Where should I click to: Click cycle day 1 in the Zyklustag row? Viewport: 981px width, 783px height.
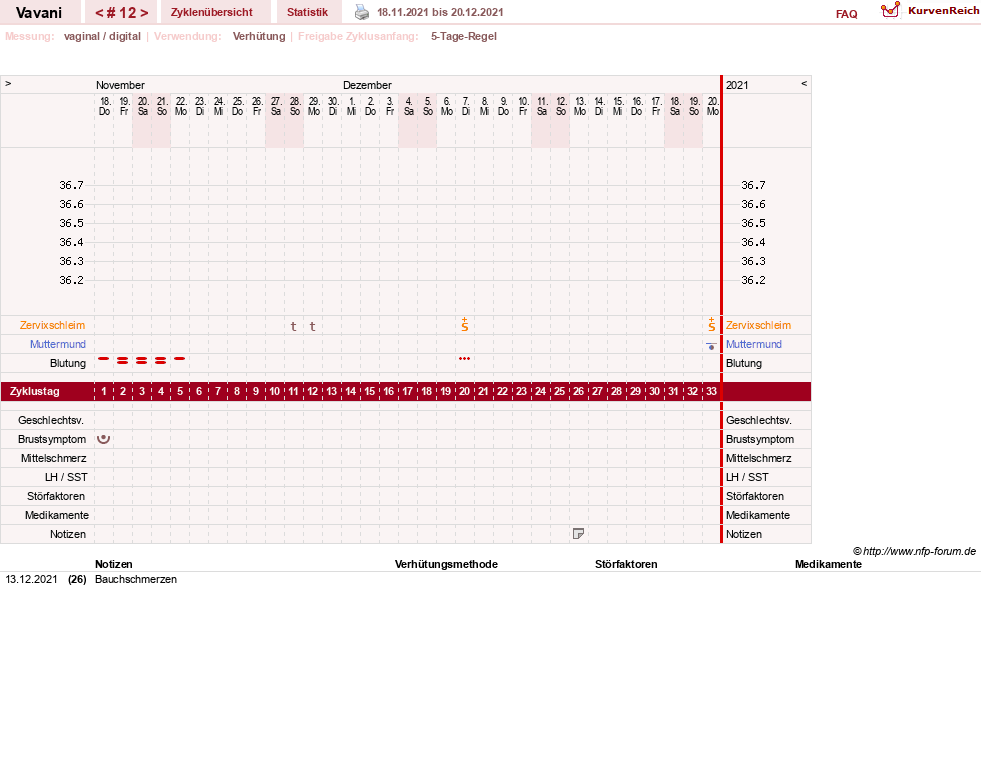tap(104, 391)
